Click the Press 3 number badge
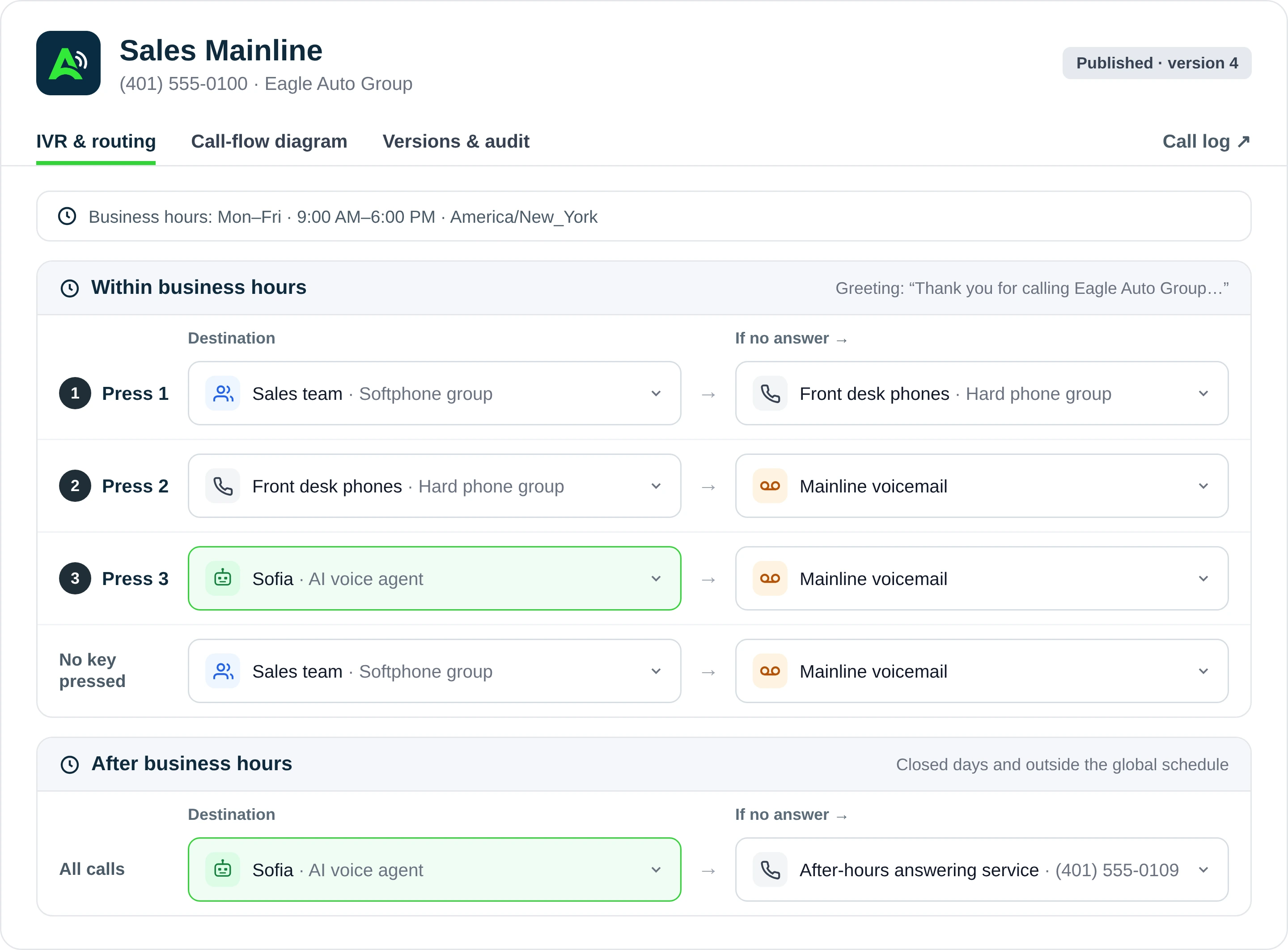Screen dimensions: 1288x950 point(75,578)
